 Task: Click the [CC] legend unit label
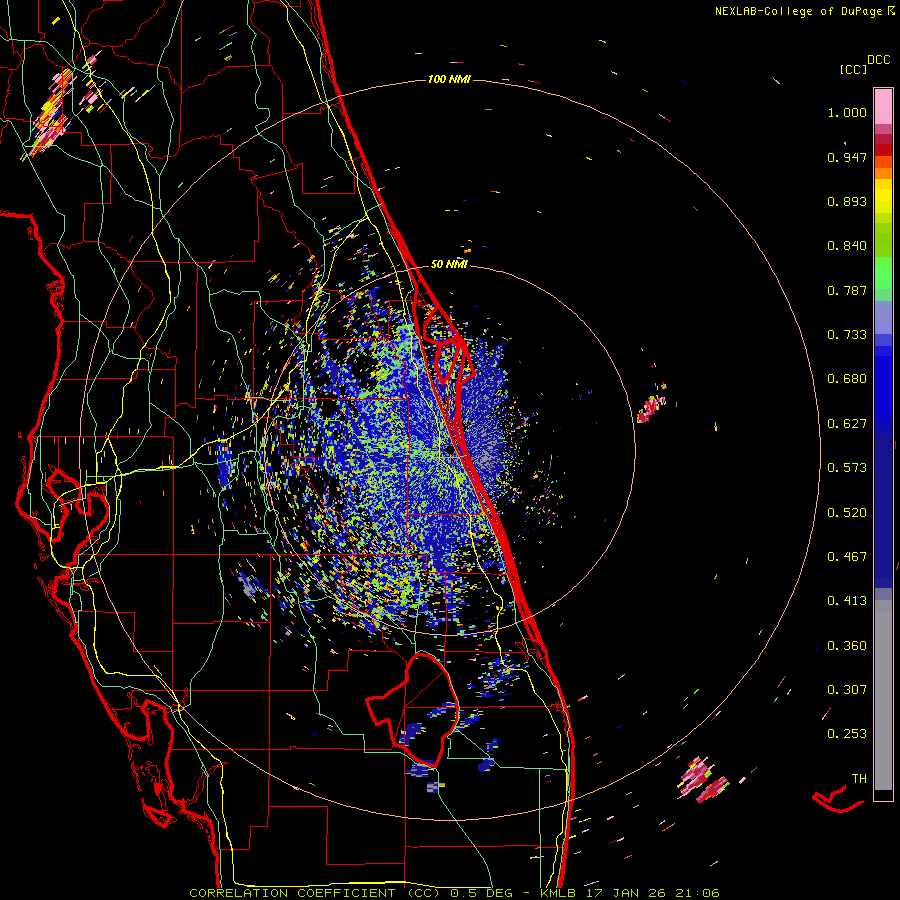853,69
